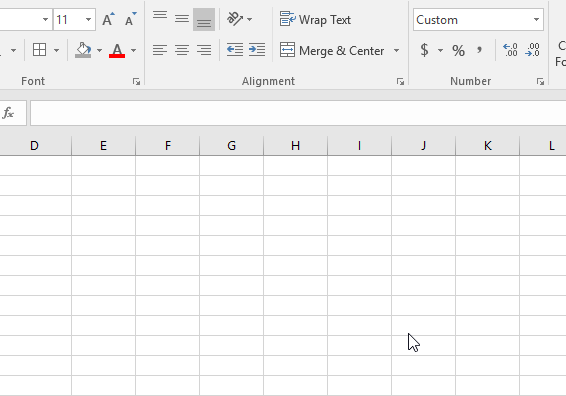The width and height of the screenshot is (566, 396).
Task: Open the accounting currency dropdown arrow
Action: click(440, 50)
